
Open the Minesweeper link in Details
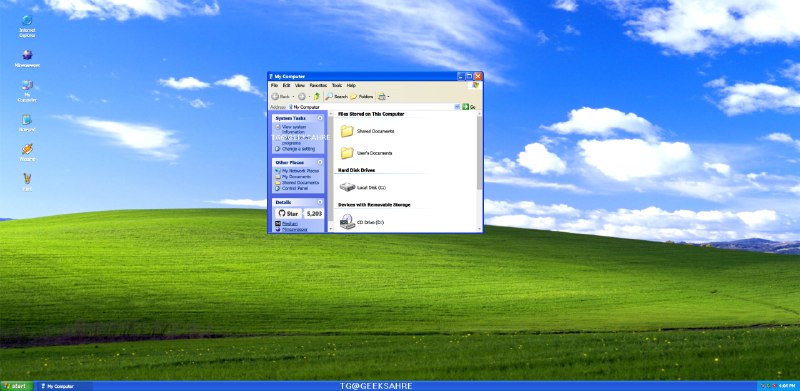point(294,229)
